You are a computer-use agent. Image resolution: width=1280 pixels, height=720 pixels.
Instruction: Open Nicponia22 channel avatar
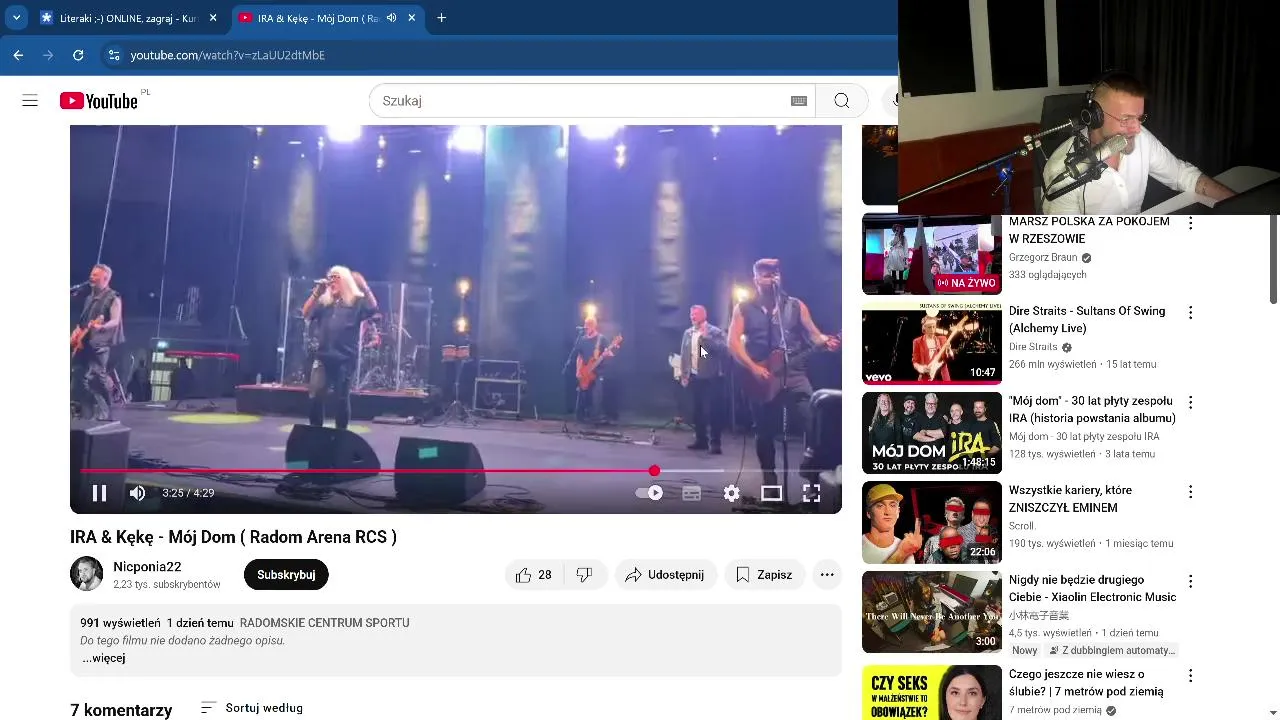click(86, 574)
